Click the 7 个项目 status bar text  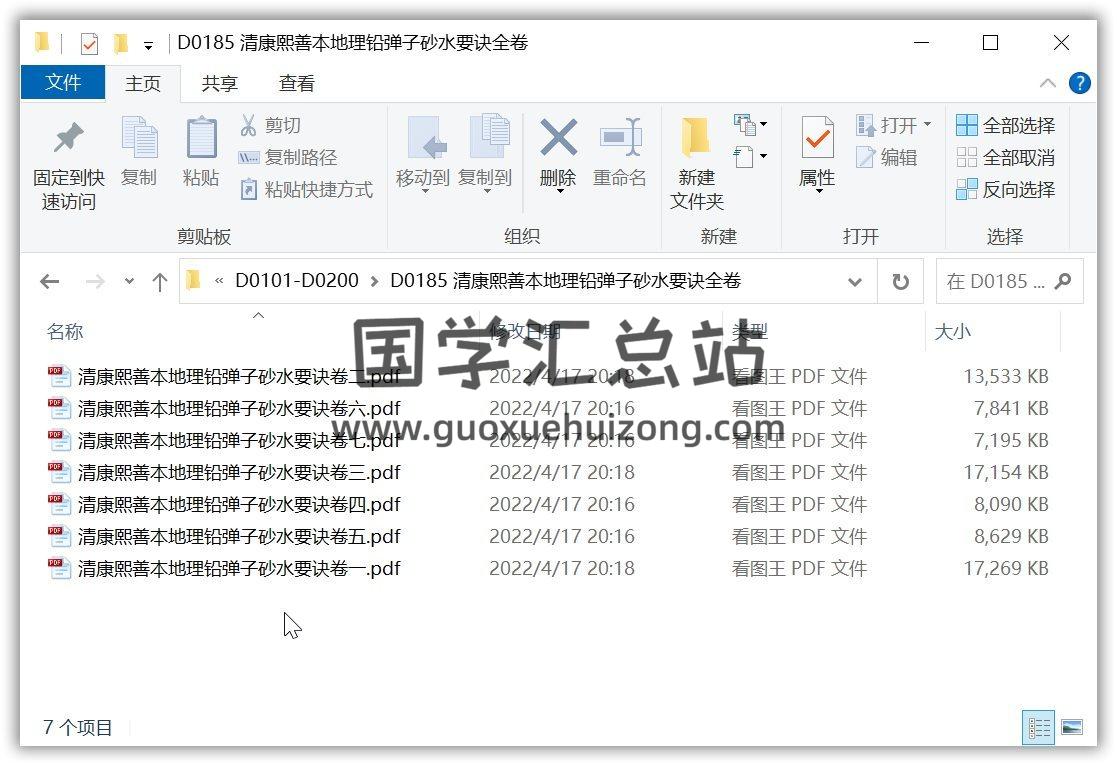78,728
